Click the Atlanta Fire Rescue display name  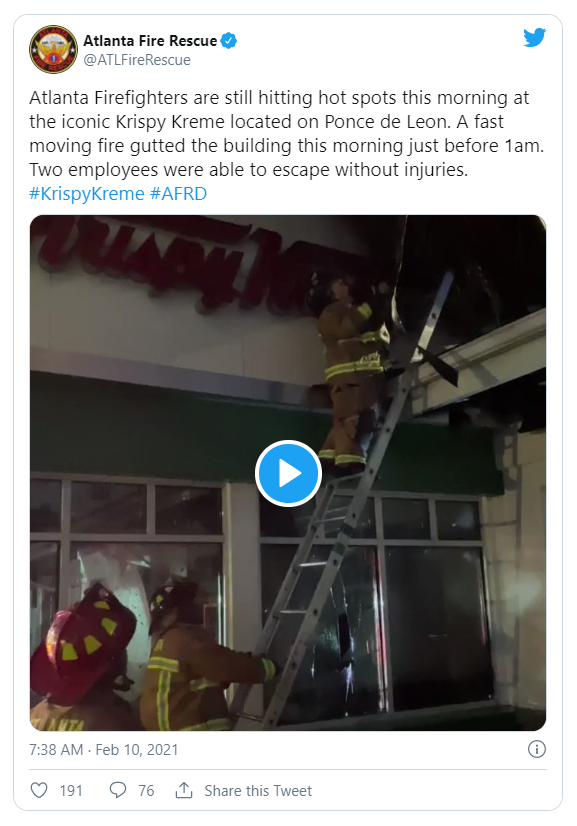(150, 41)
